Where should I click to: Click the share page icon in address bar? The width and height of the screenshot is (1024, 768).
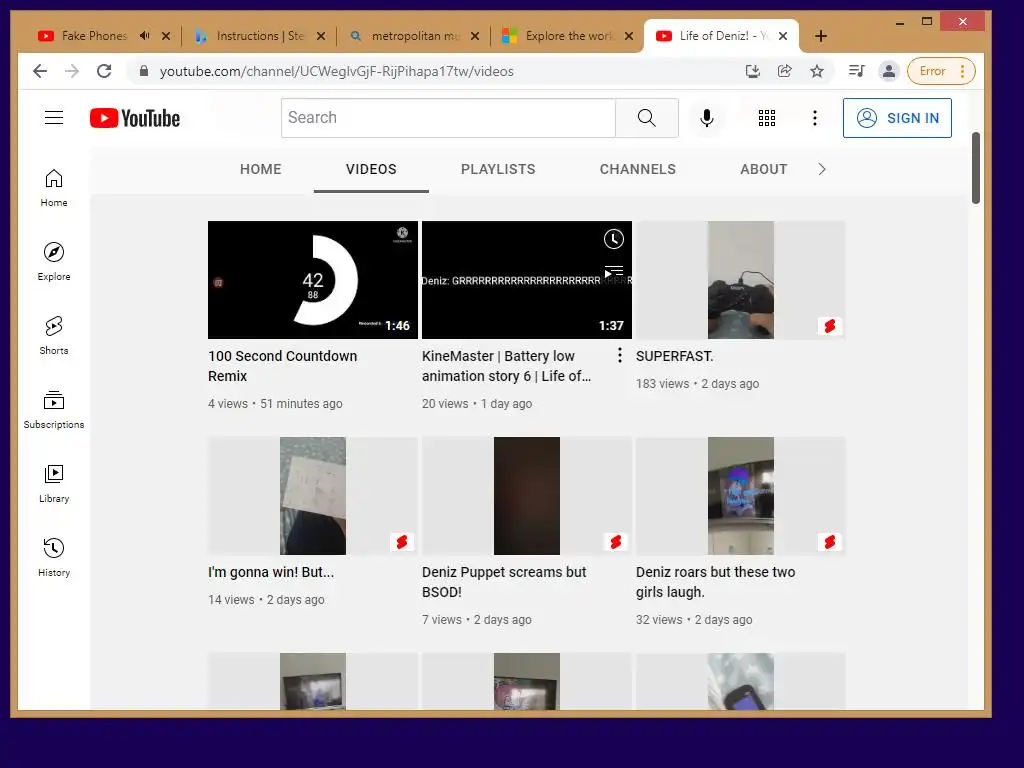(784, 71)
